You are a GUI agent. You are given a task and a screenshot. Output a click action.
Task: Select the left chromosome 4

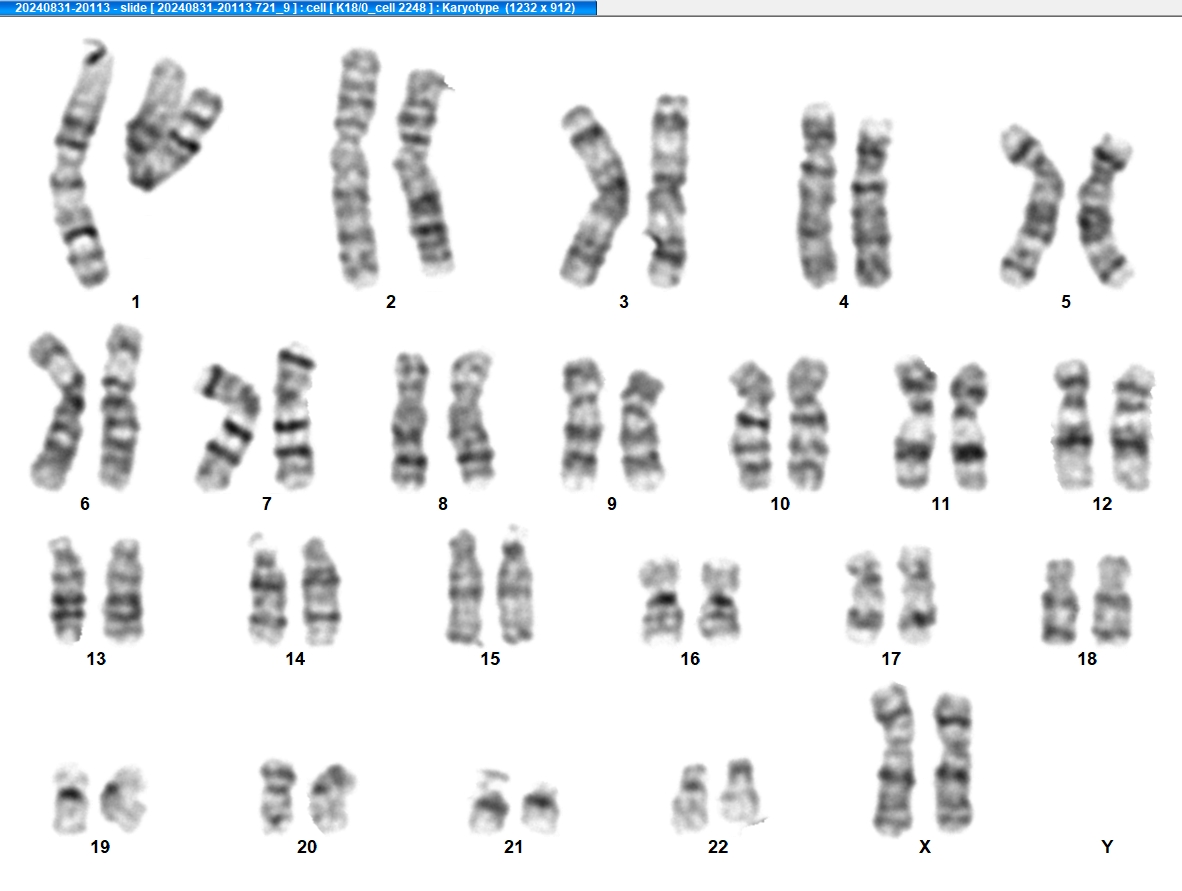click(x=818, y=195)
